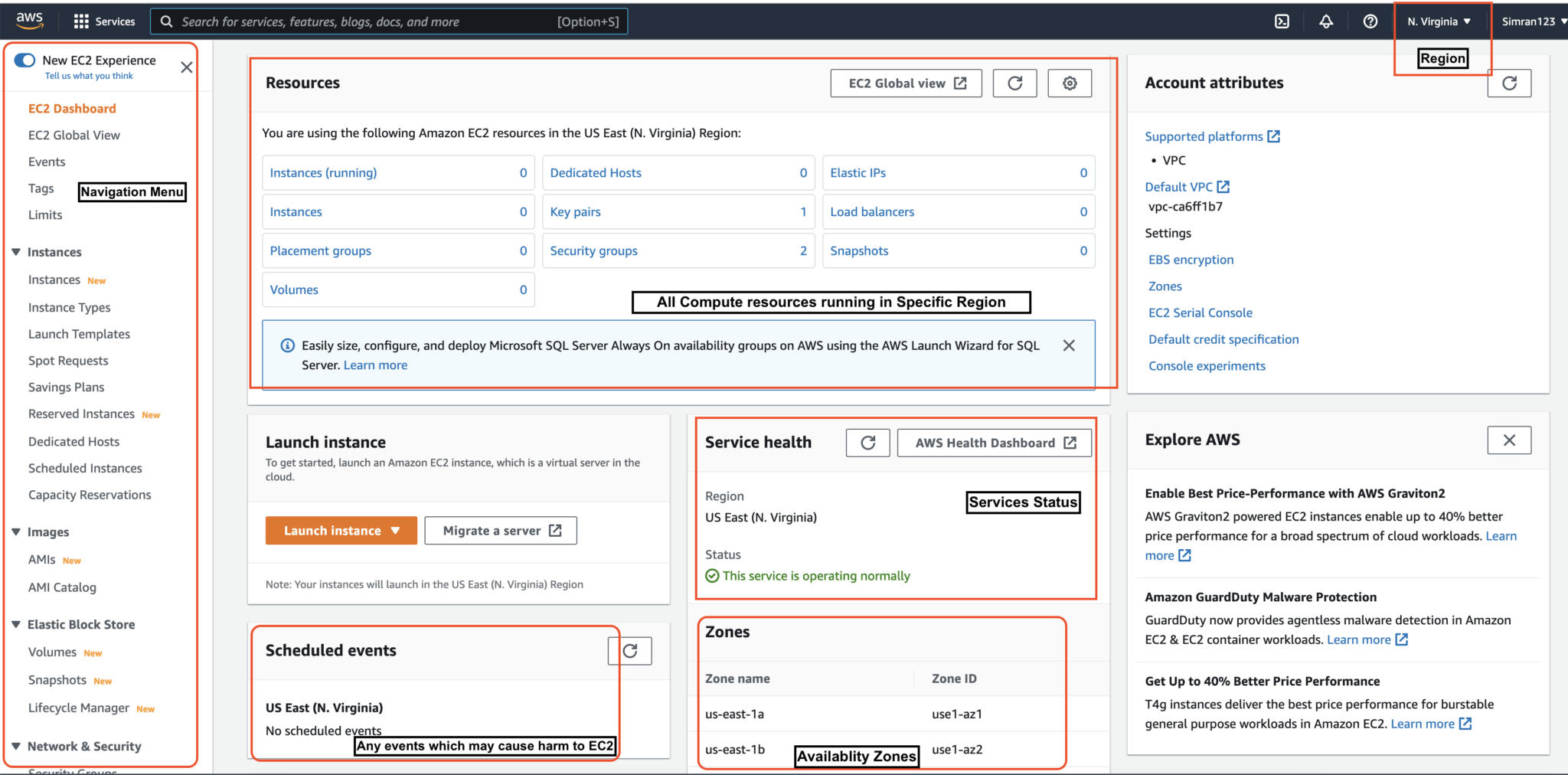Screen dimensions: 1568x775
Task: Click the external link icon beside Supported platforms
Action: tap(1273, 136)
